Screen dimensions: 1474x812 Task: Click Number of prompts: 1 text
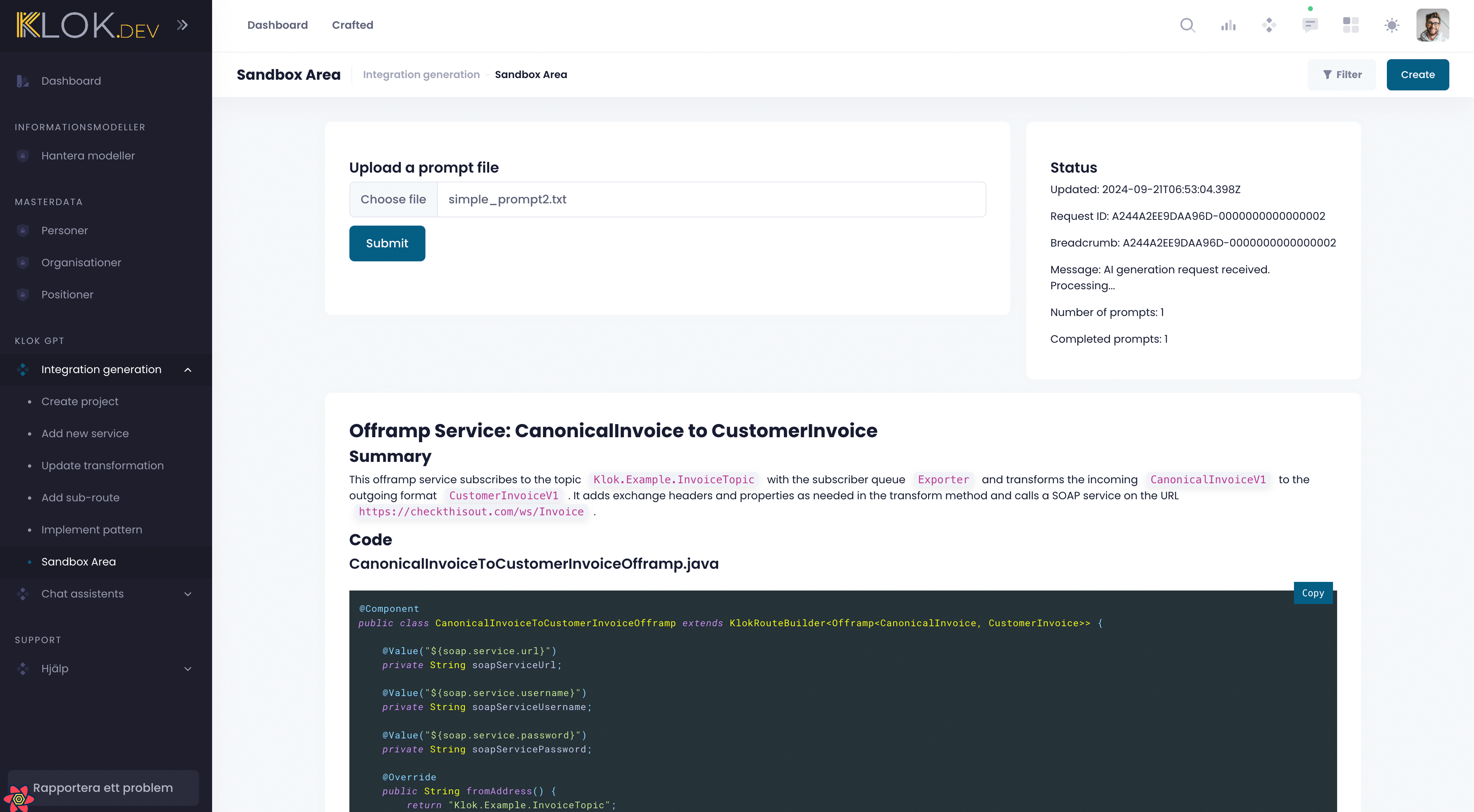point(1107,312)
